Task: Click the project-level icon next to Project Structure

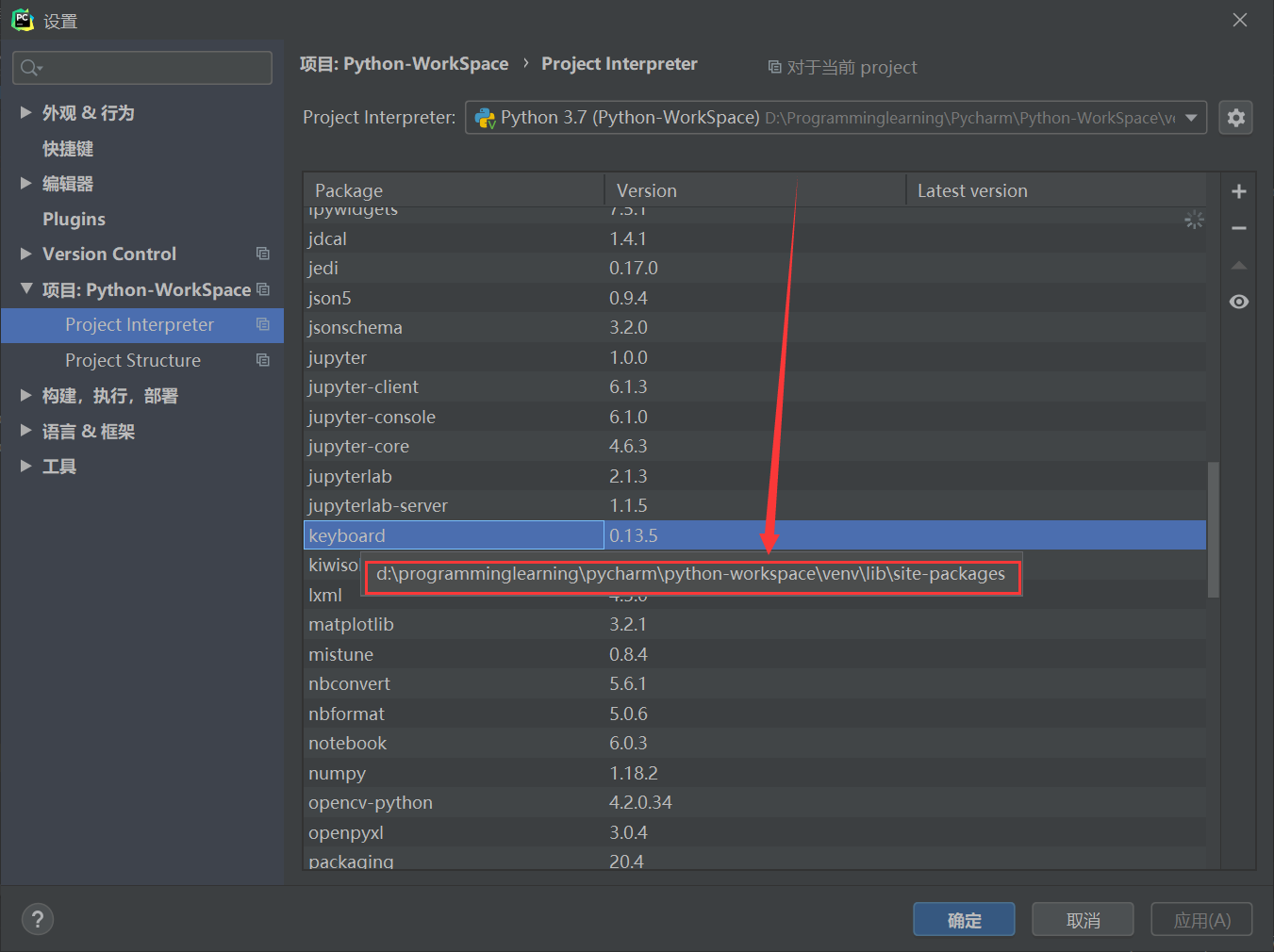Action: point(263,360)
